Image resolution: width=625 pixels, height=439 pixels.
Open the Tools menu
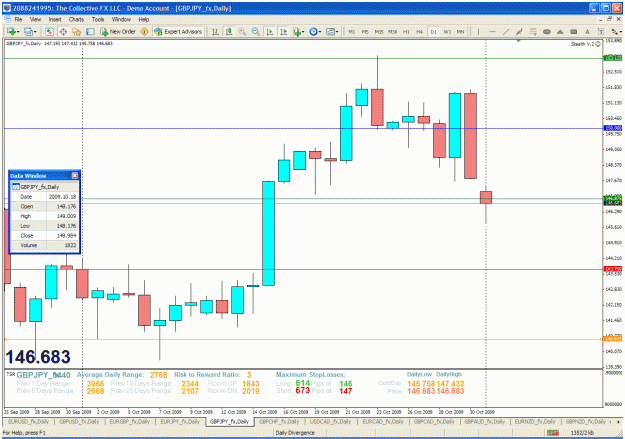pos(98,19)
